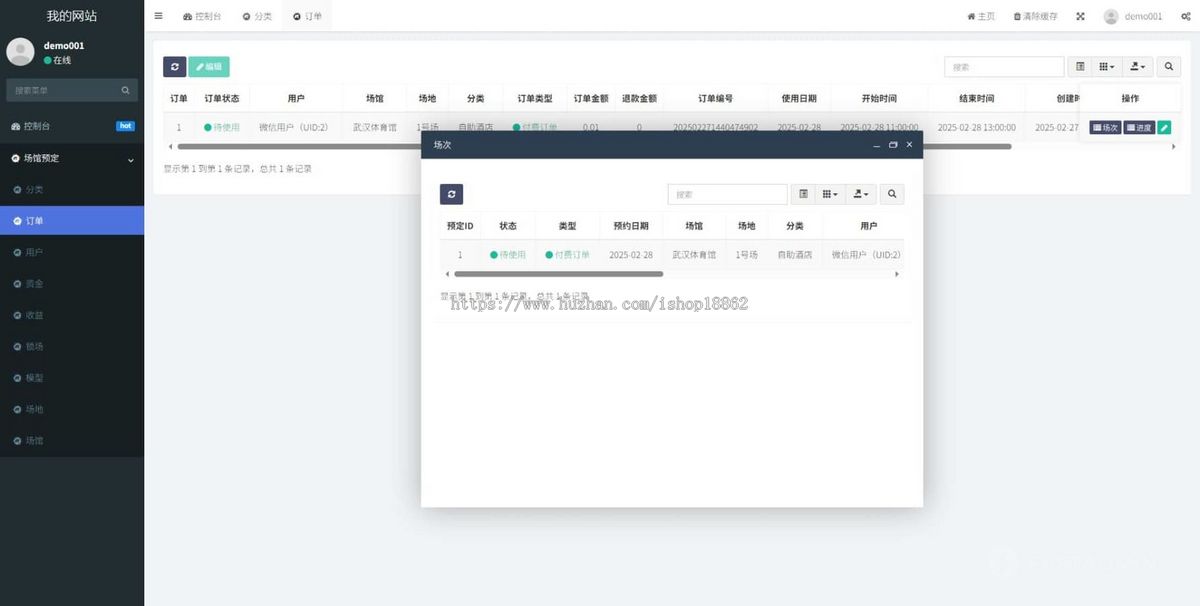
Task: Click the green 编辑 button above the table
Action: tap(208, 66)
